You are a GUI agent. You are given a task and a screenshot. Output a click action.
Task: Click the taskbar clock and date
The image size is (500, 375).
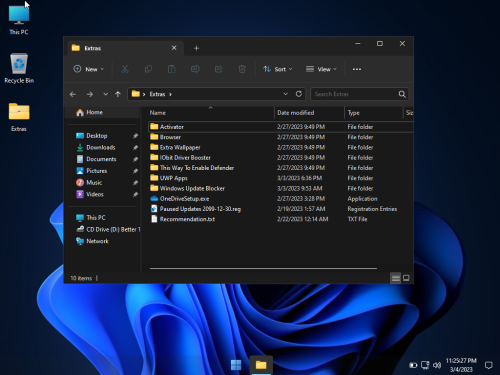coord(461,365)
